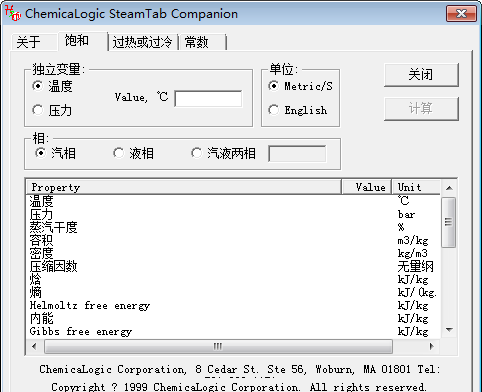Select the 液相 phase option
This screenshot has height=392, width=482.
pyautogui.click(x=134, y=154)
